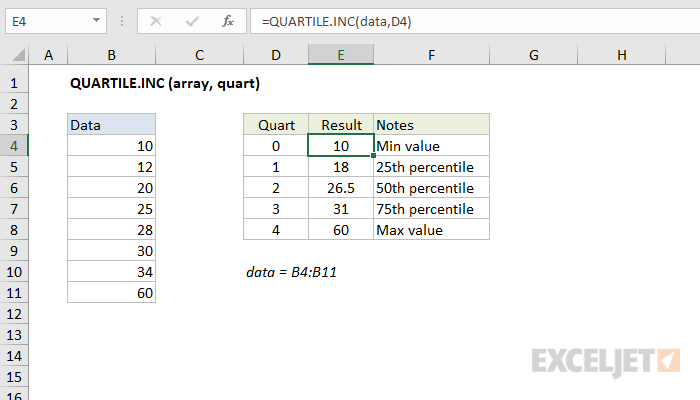Click the formula bar options dots handle
Screen dimensions: 700x400
coord(122,21)
